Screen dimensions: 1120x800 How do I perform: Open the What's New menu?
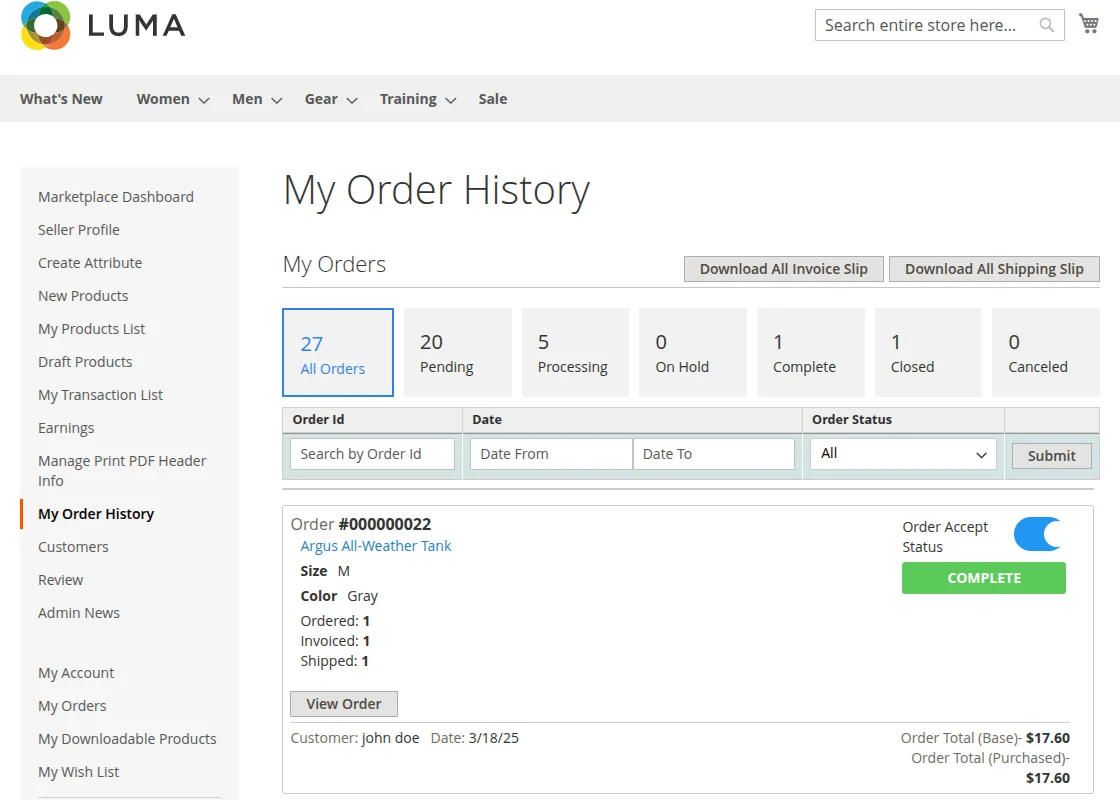click(61, 98)
